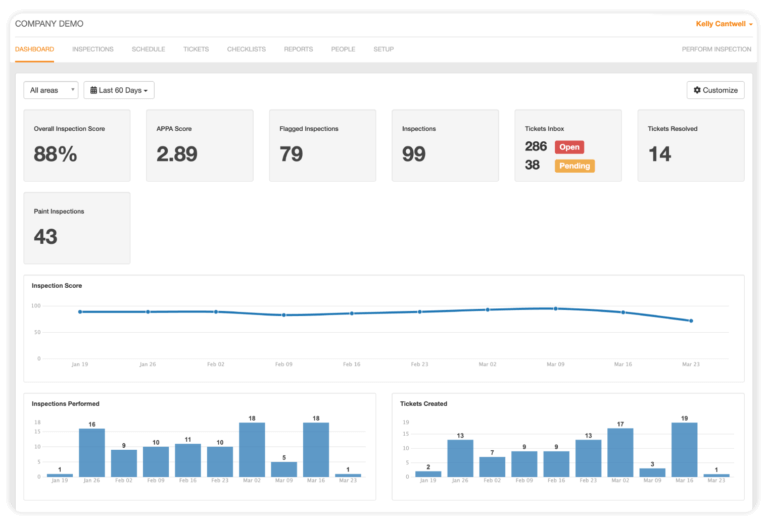Screen dimensions: 768x526
Task: Expand the Last 60 Days date filter
Action: (120, 90)
